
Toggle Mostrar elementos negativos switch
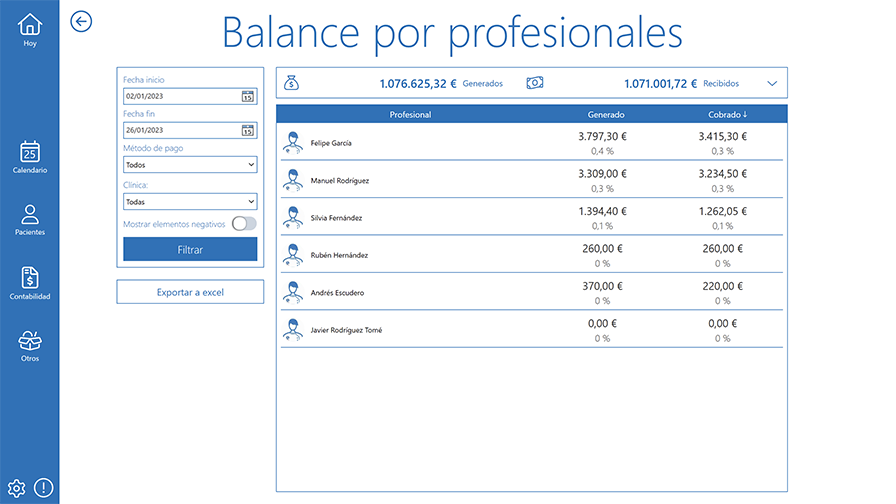pyautogui.click(x=244, y=223)
